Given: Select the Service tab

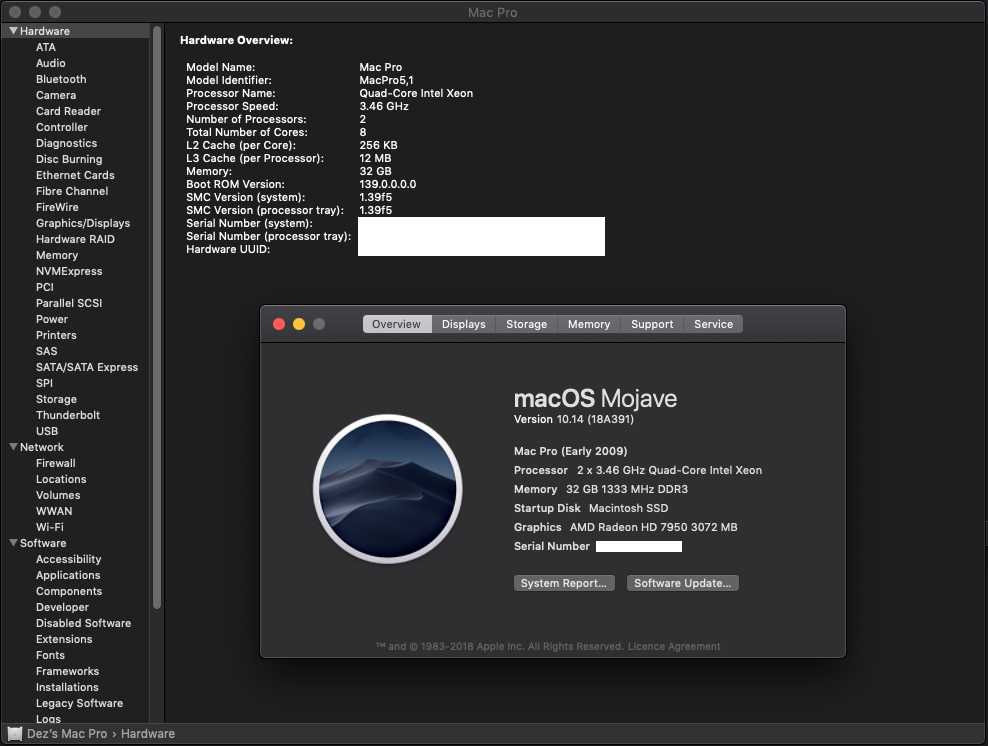Looking at the screenshot, I should (713, 324).
